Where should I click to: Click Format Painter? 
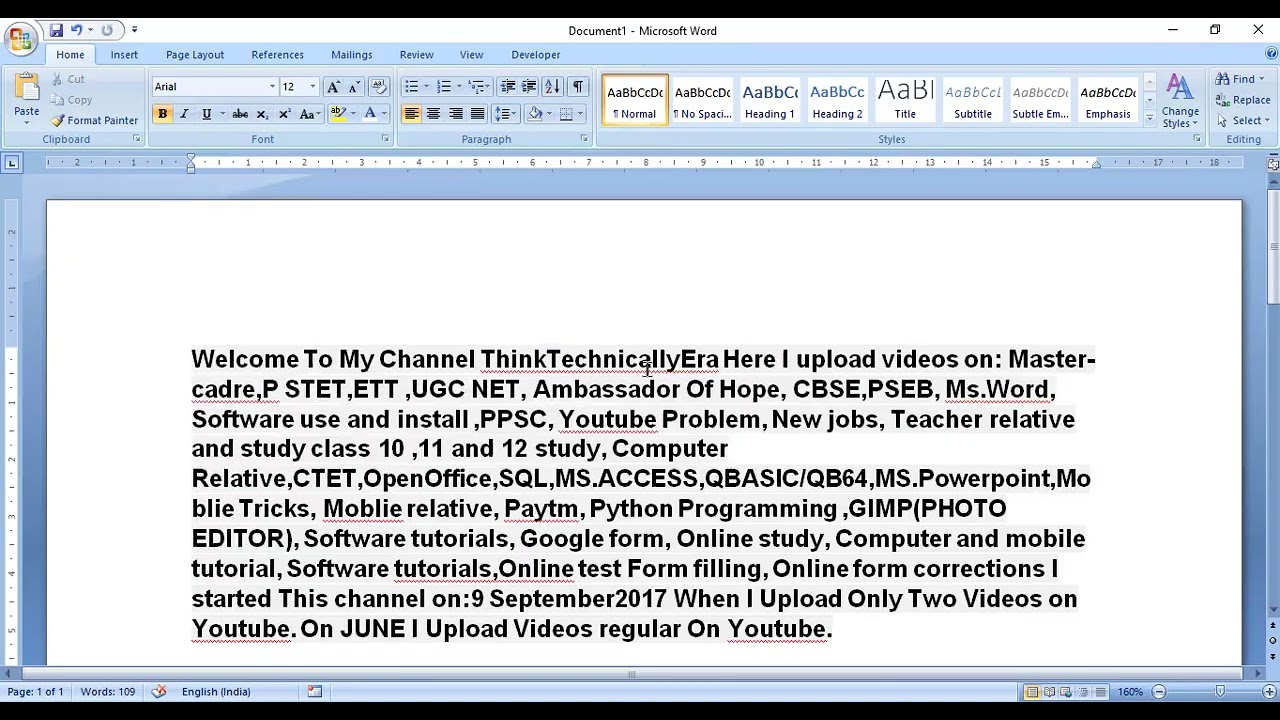tap(95, 120)
